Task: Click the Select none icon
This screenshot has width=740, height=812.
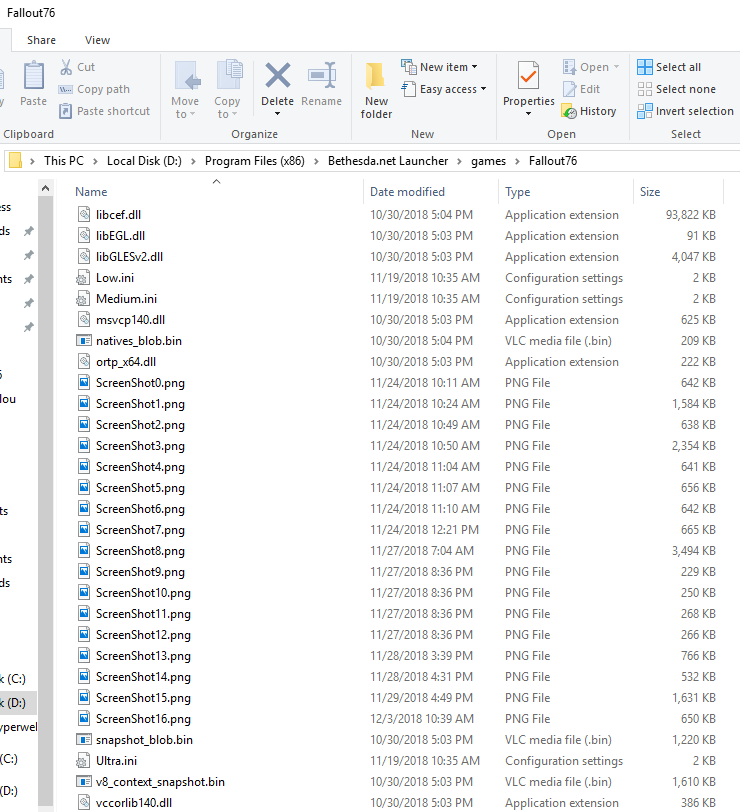Action: pos(645,89)
